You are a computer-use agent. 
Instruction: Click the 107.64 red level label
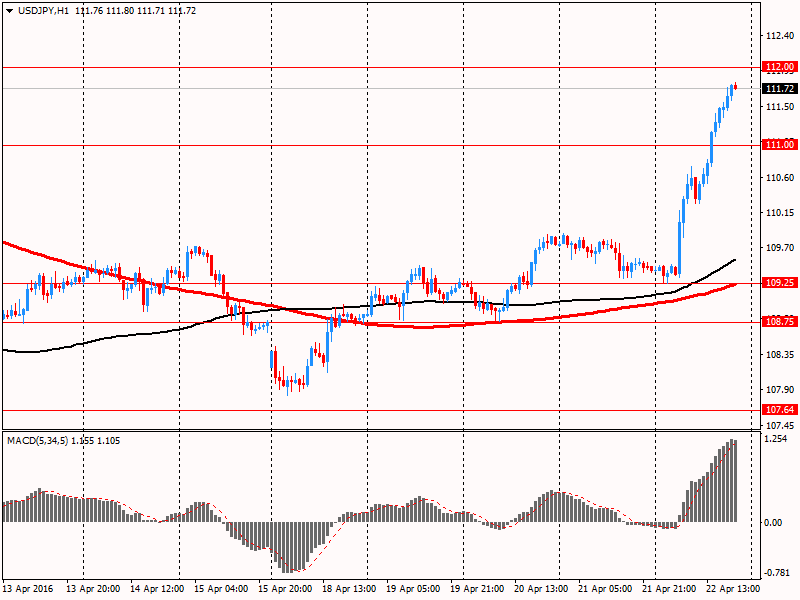[x=780, y=410]
